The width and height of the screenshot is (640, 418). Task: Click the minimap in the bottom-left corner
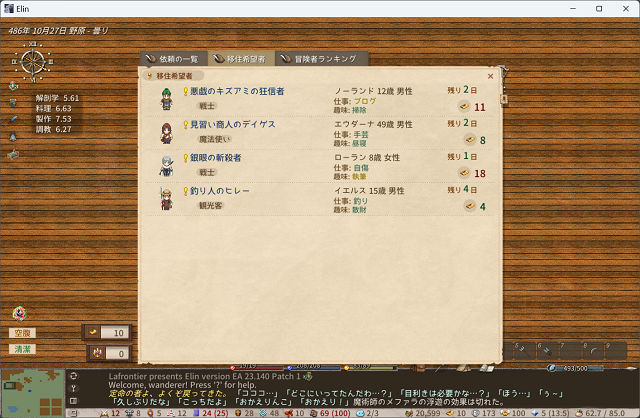coord(33,394)
